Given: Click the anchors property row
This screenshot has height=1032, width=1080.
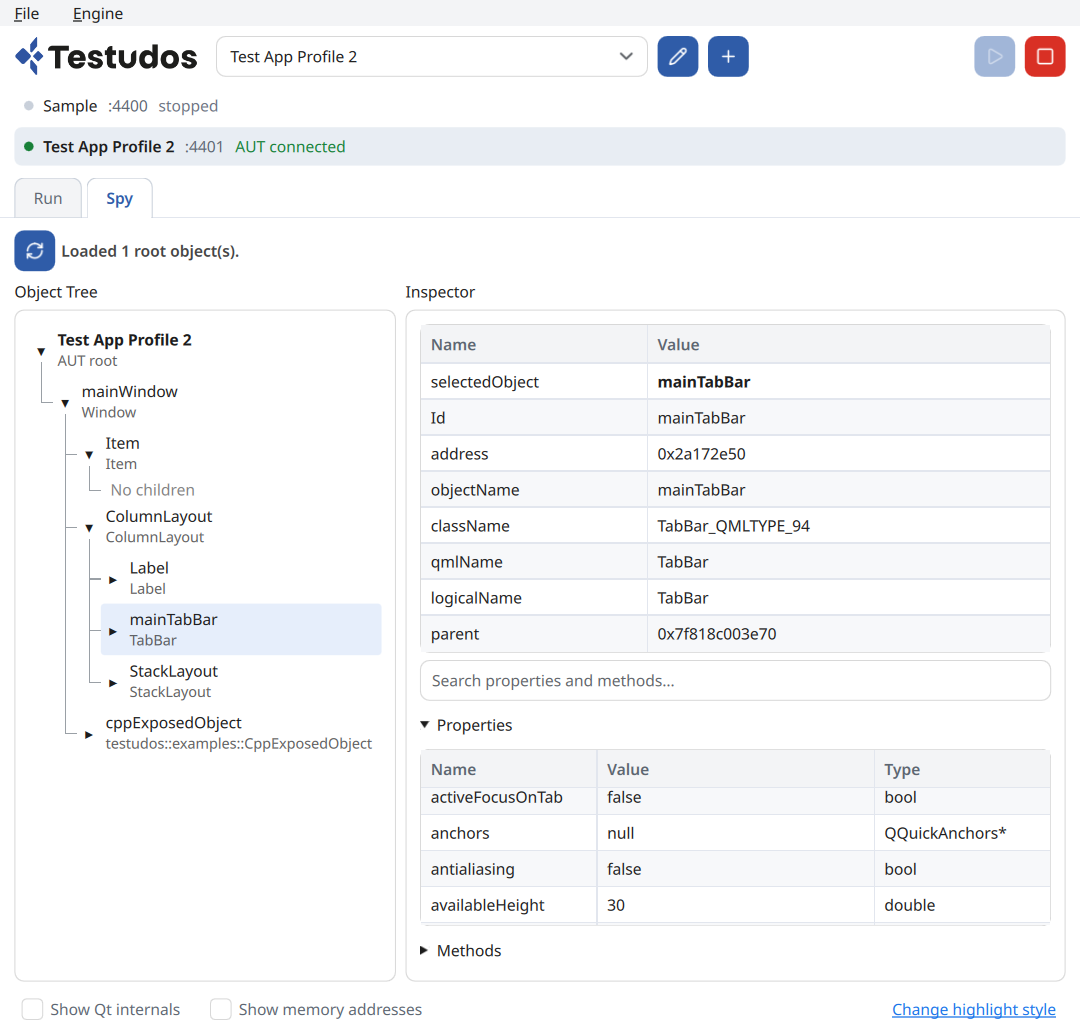Looking at the screenshot, I should [x=735, y=833].
